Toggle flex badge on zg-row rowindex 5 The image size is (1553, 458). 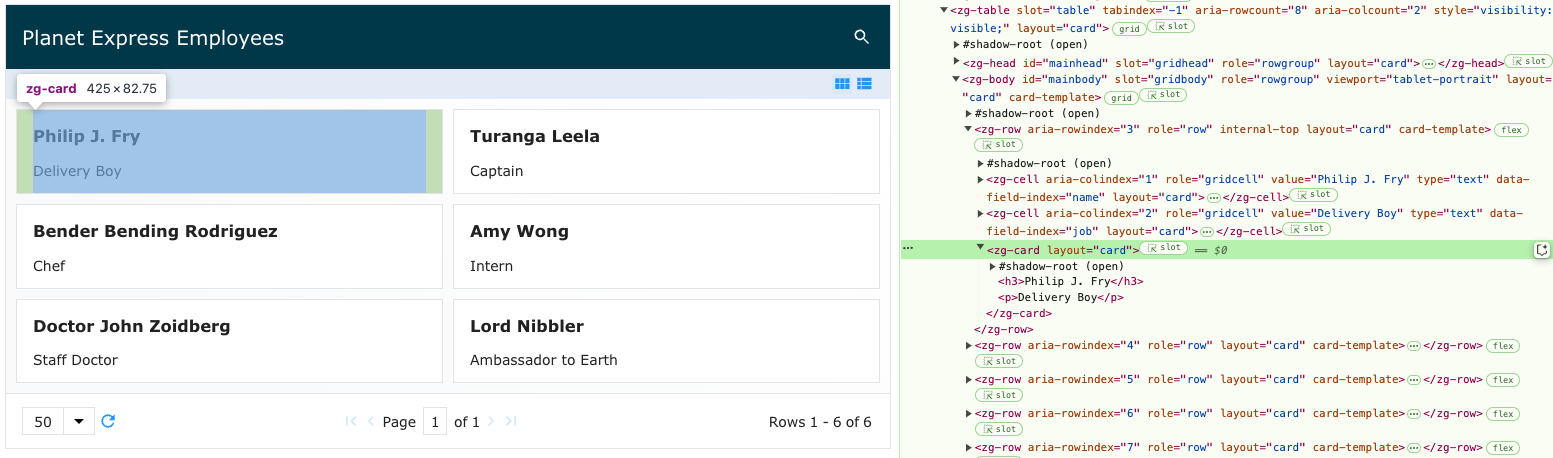click(x=1504, y=380)
